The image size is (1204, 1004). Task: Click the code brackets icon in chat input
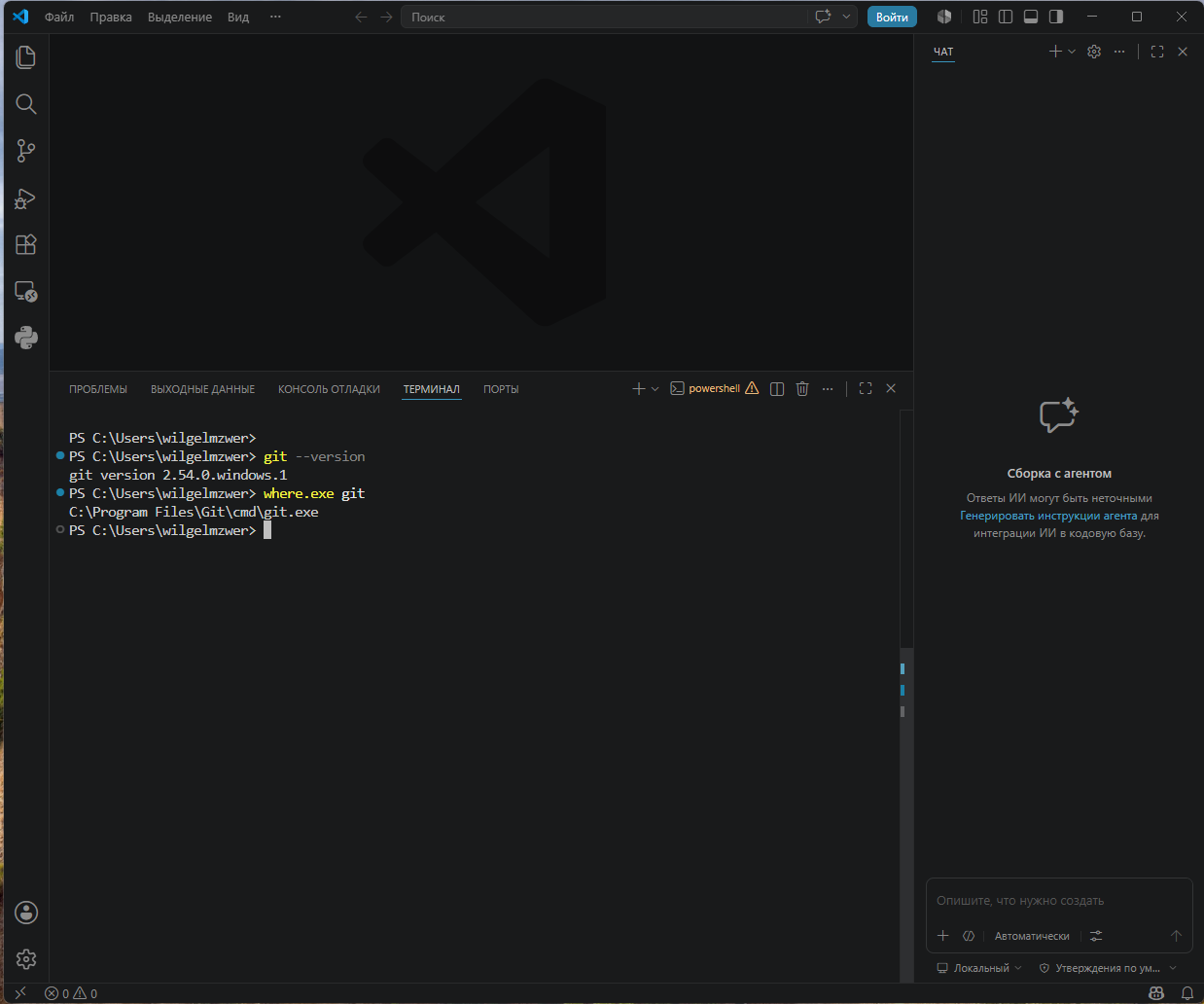tap(969, 936)
